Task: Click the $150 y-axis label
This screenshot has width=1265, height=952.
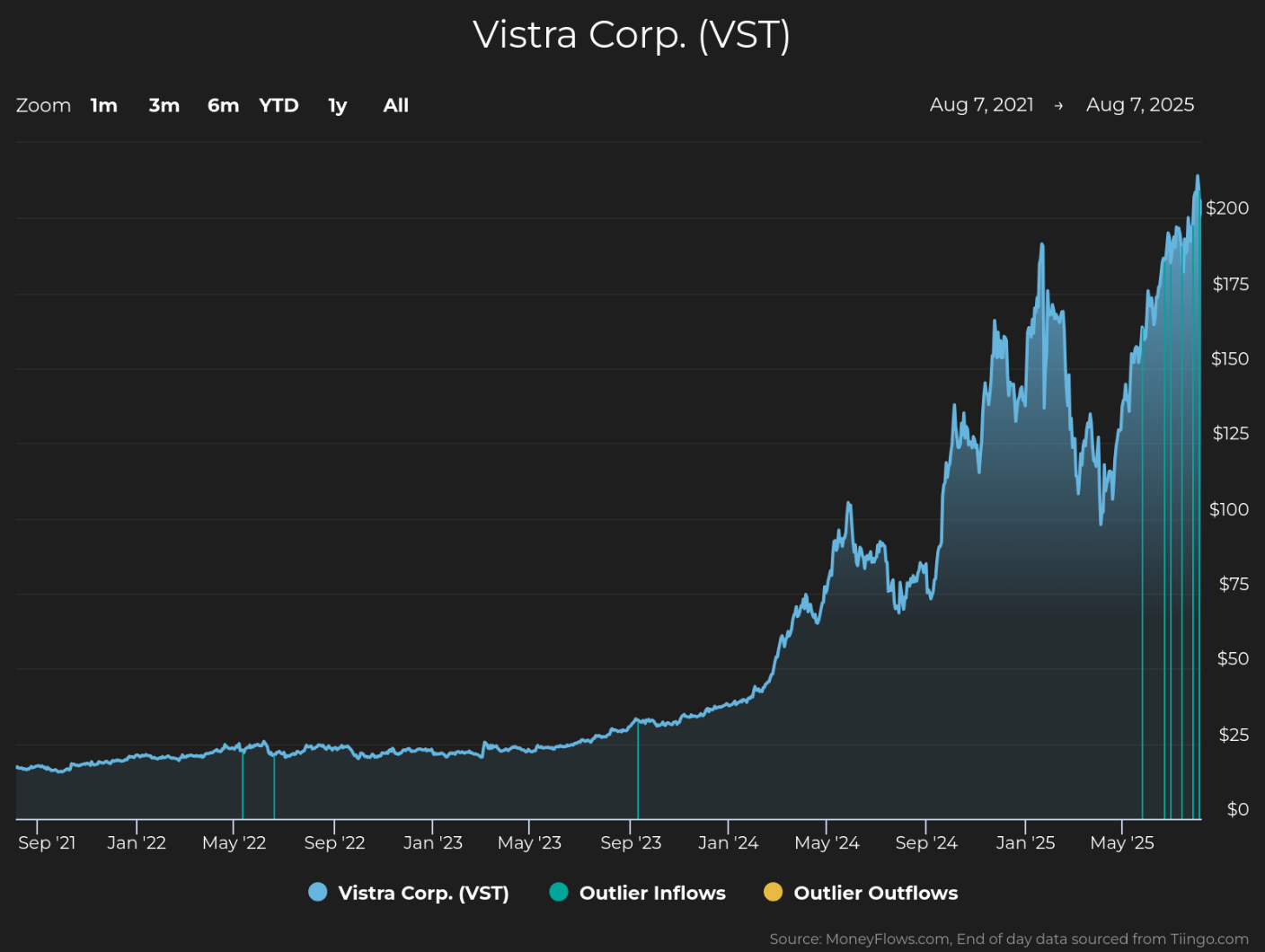Action: [1230, 359]
